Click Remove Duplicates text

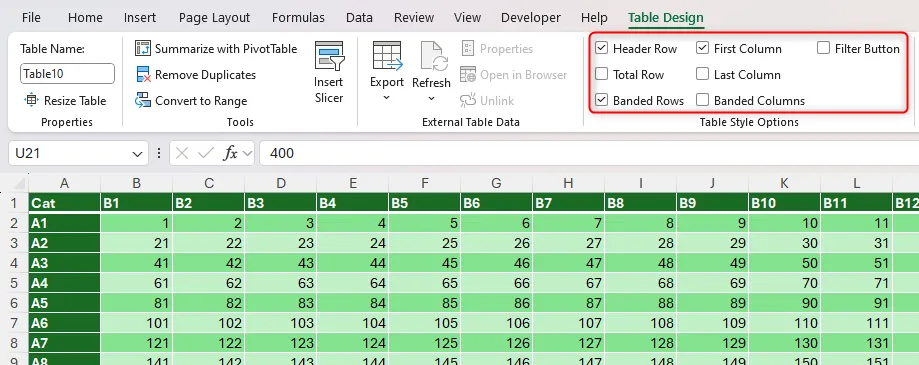point(205,74)
